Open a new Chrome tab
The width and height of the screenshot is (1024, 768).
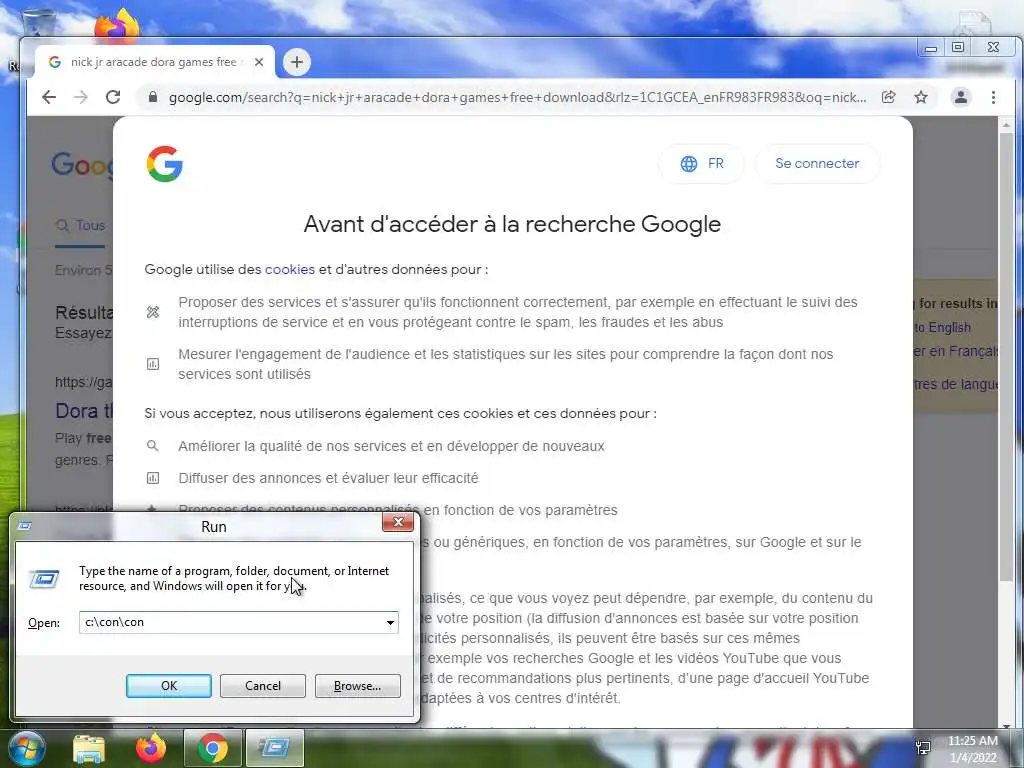coord(297,62)
